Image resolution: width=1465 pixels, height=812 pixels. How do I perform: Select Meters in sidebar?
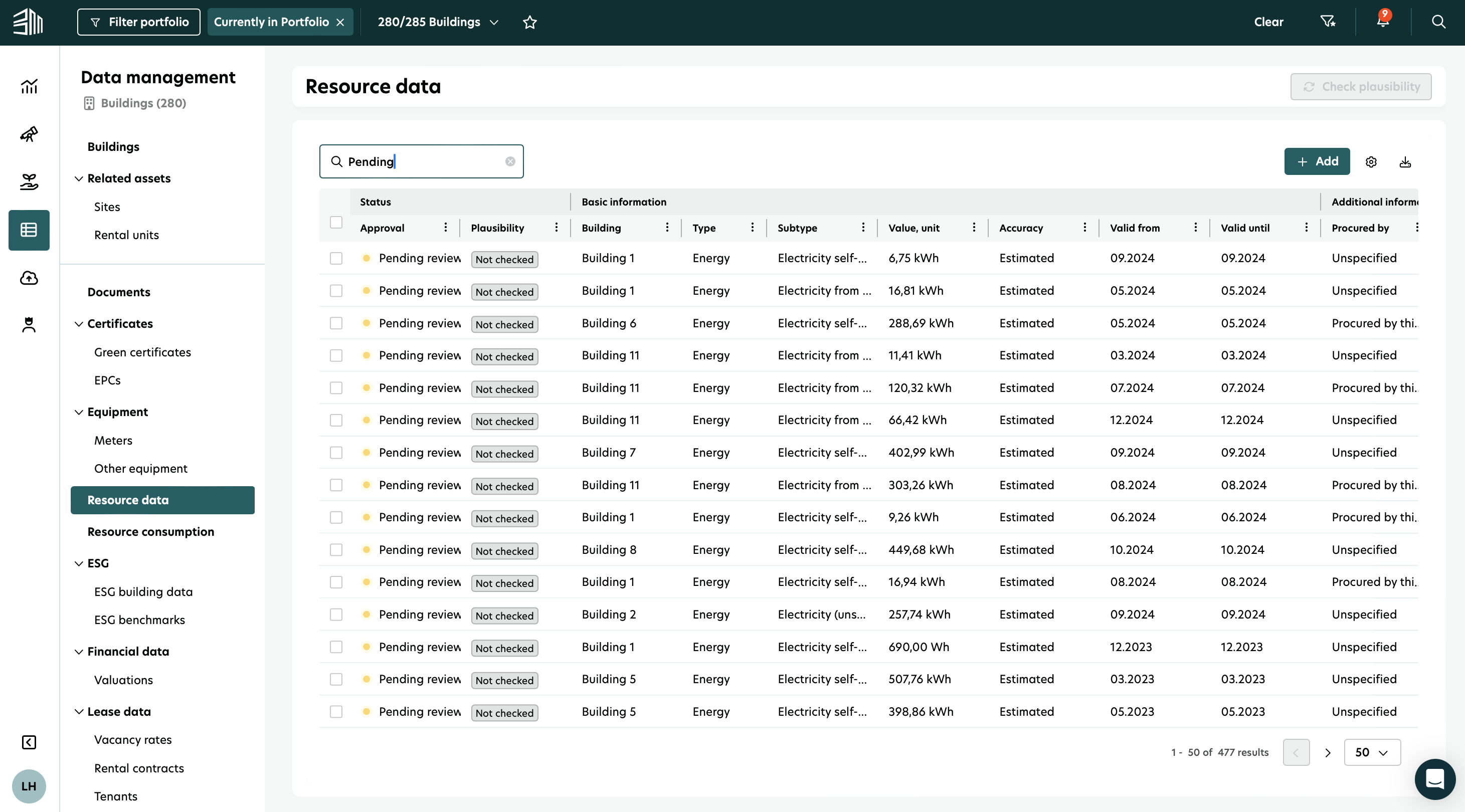[113, 440]
